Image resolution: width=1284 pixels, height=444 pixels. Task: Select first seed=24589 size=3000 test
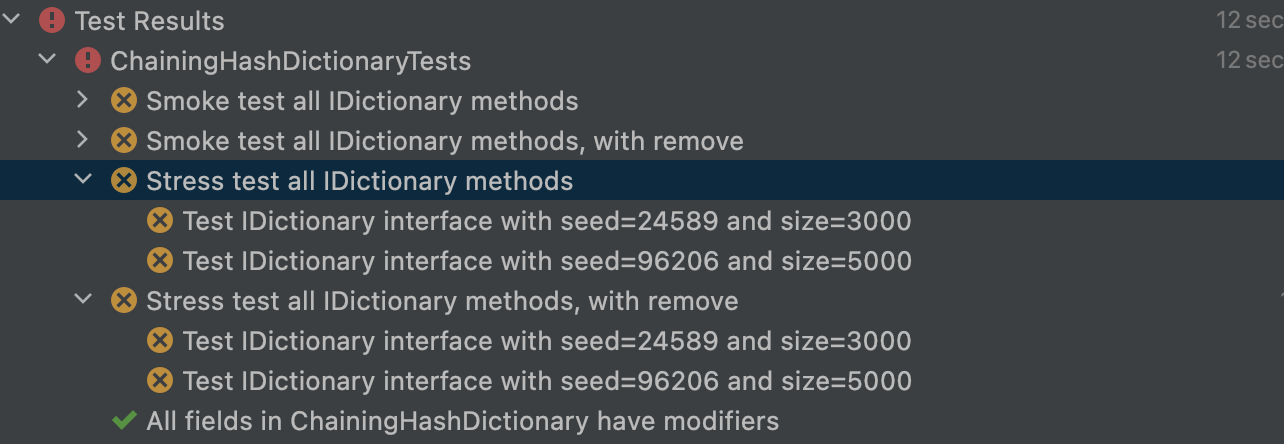tap(546, 221)
